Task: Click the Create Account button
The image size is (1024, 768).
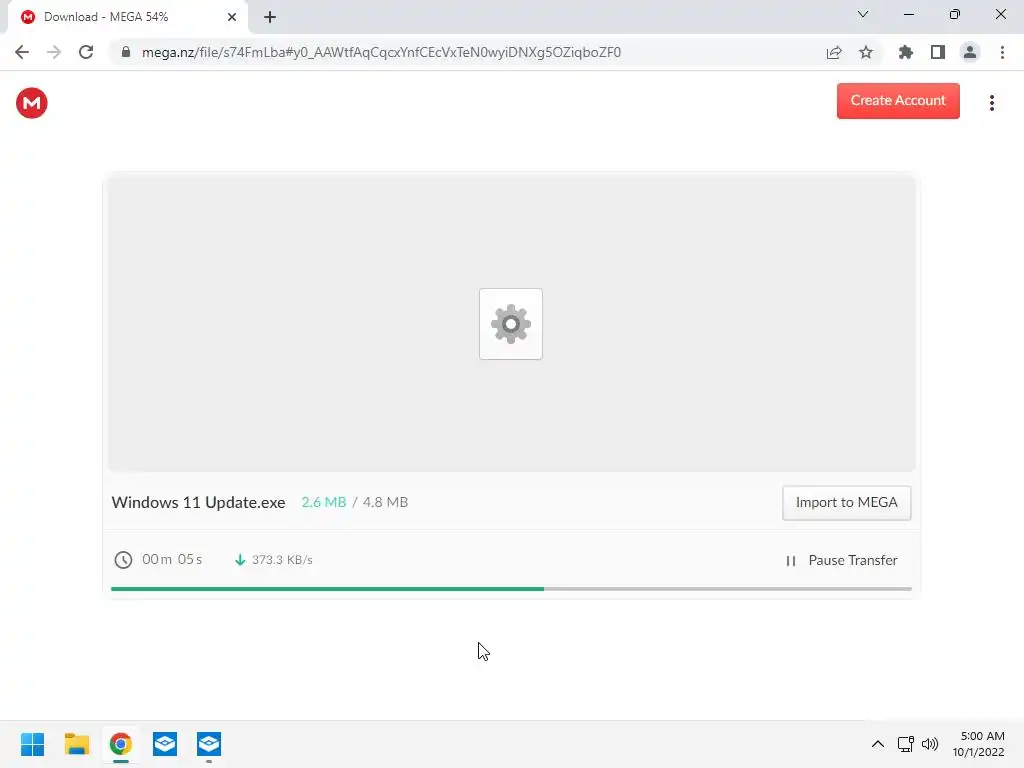Action: pos(898,101)
